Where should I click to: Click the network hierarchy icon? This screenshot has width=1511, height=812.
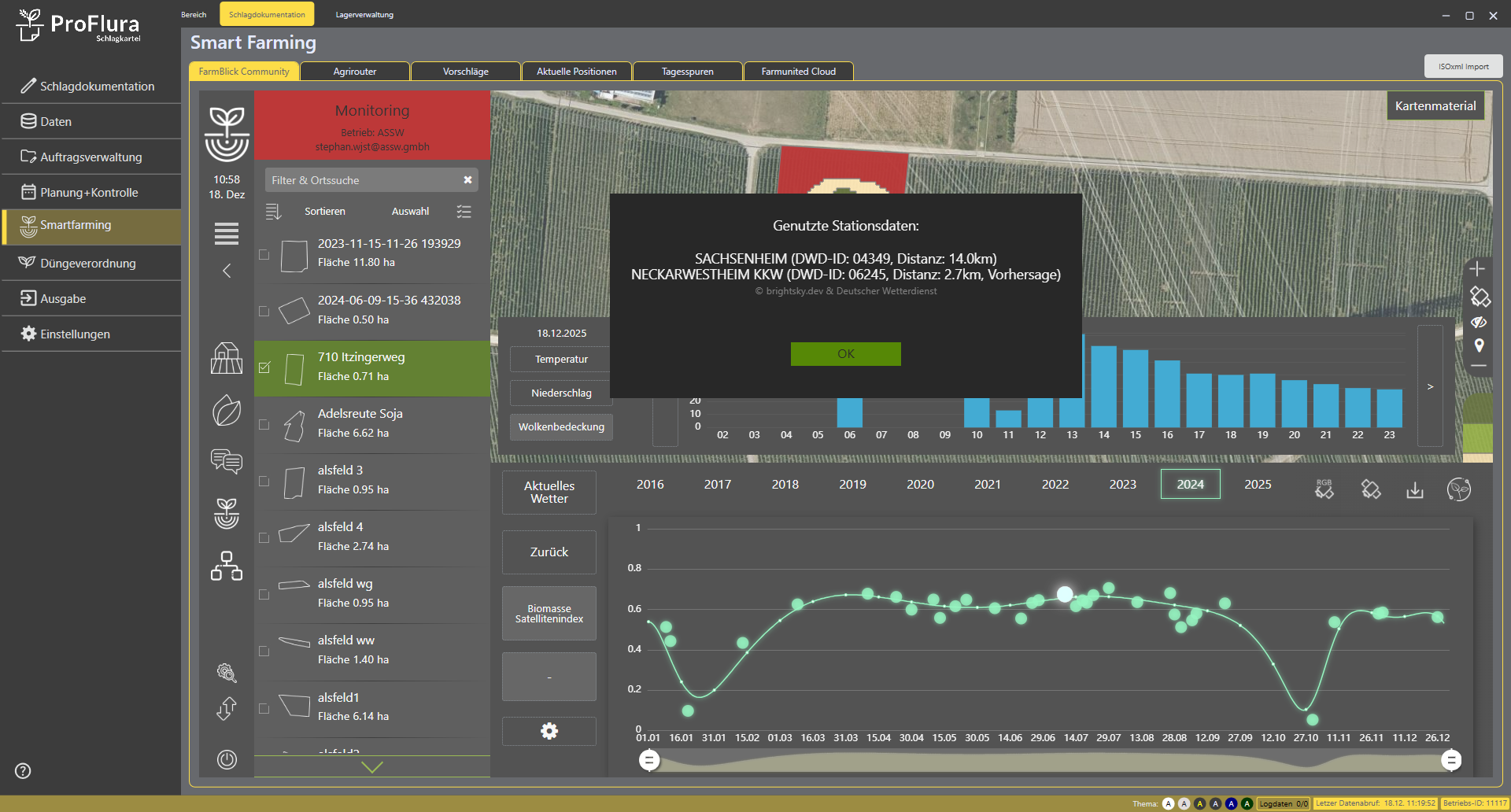pyautogui.click(x=227, y=566)
